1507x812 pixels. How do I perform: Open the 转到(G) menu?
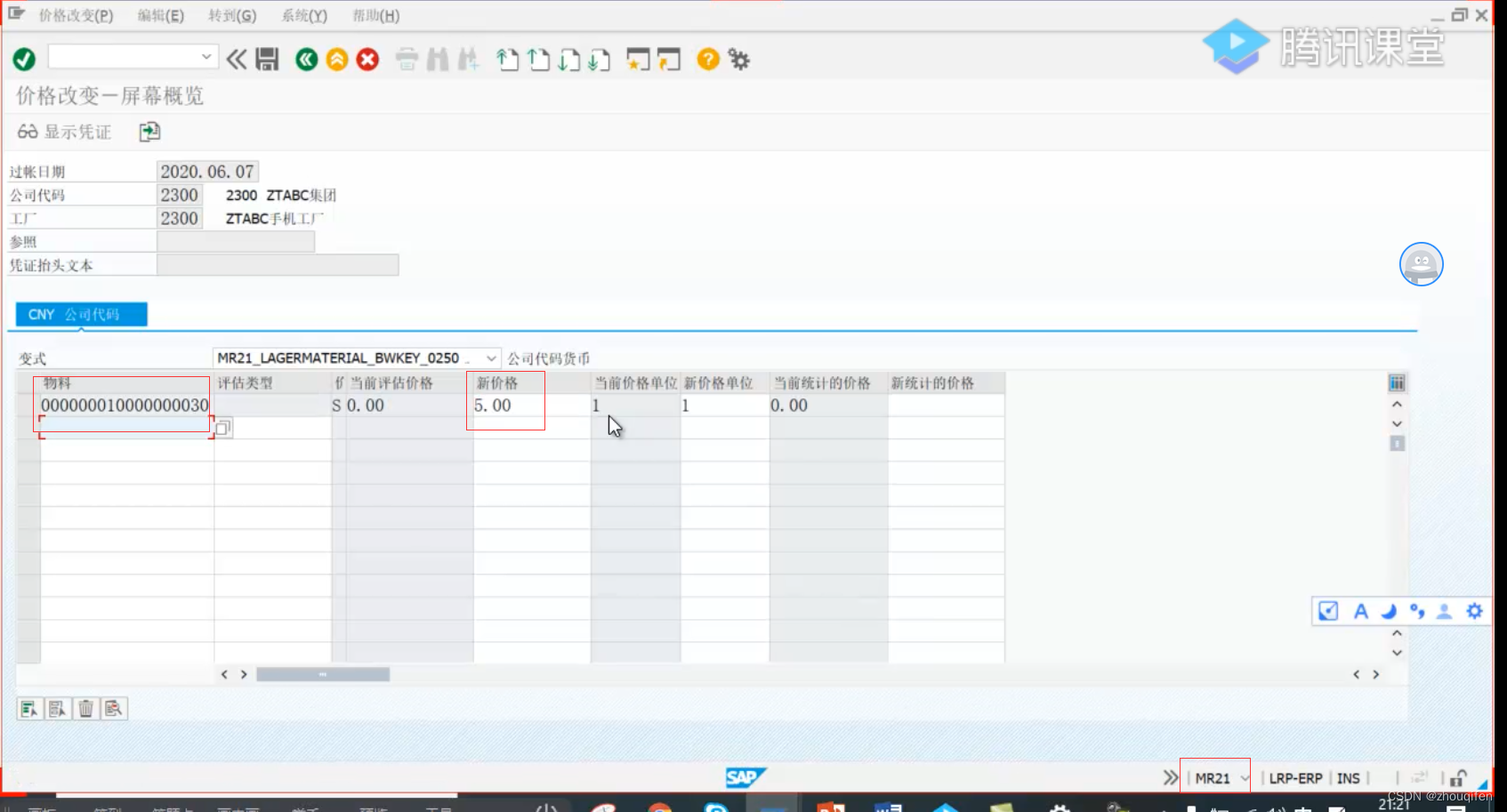(x=232, y=16)
